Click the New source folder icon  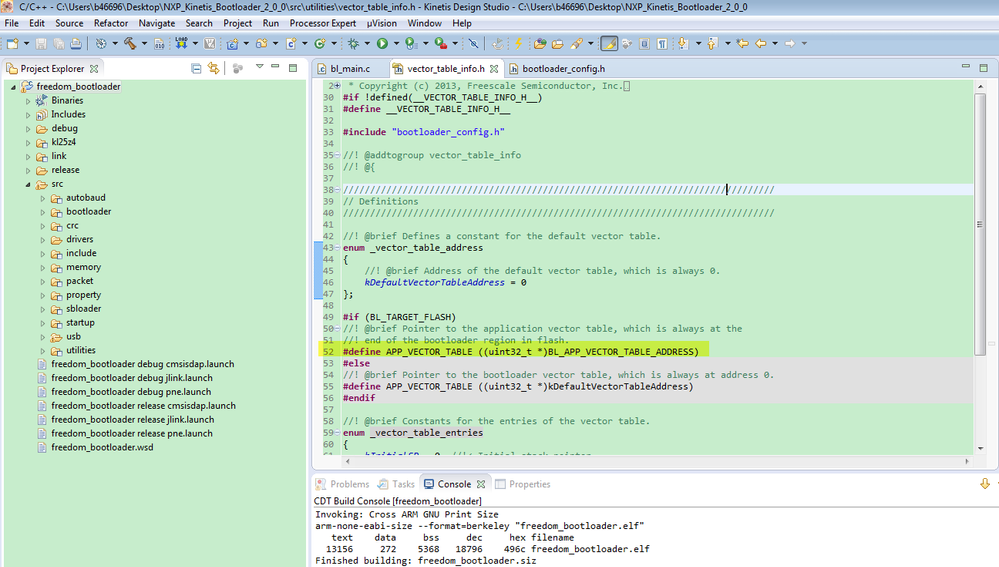click(261, 43)
